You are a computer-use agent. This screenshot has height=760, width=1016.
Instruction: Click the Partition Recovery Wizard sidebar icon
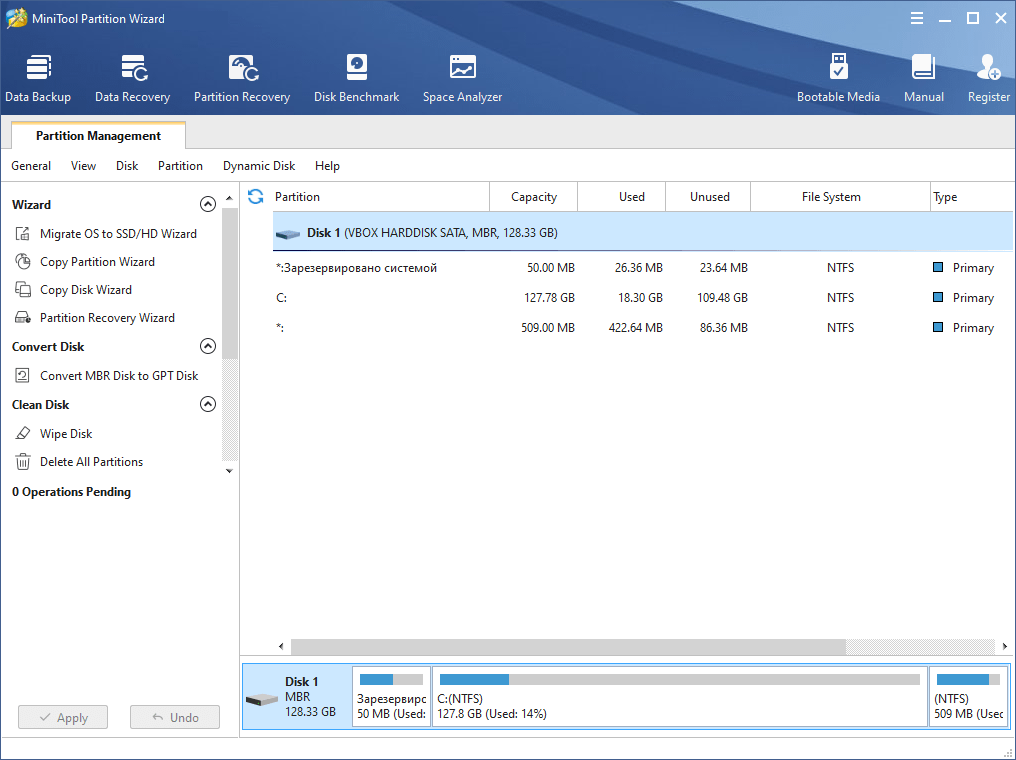23,317
